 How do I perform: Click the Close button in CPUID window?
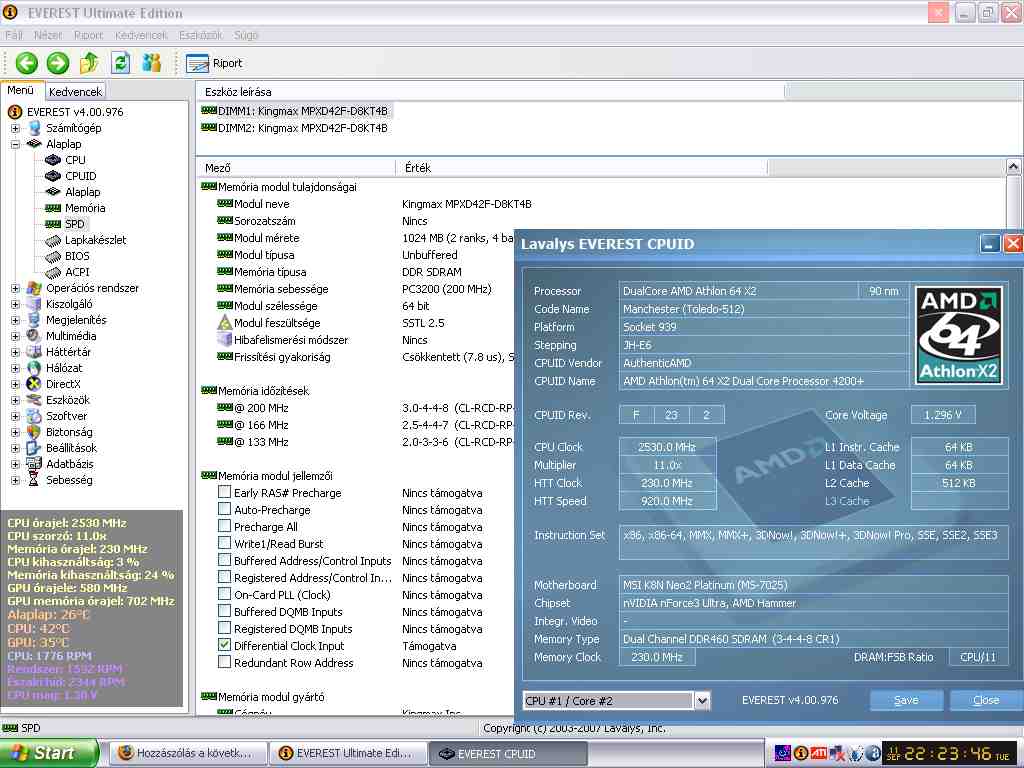click(985, 700)
